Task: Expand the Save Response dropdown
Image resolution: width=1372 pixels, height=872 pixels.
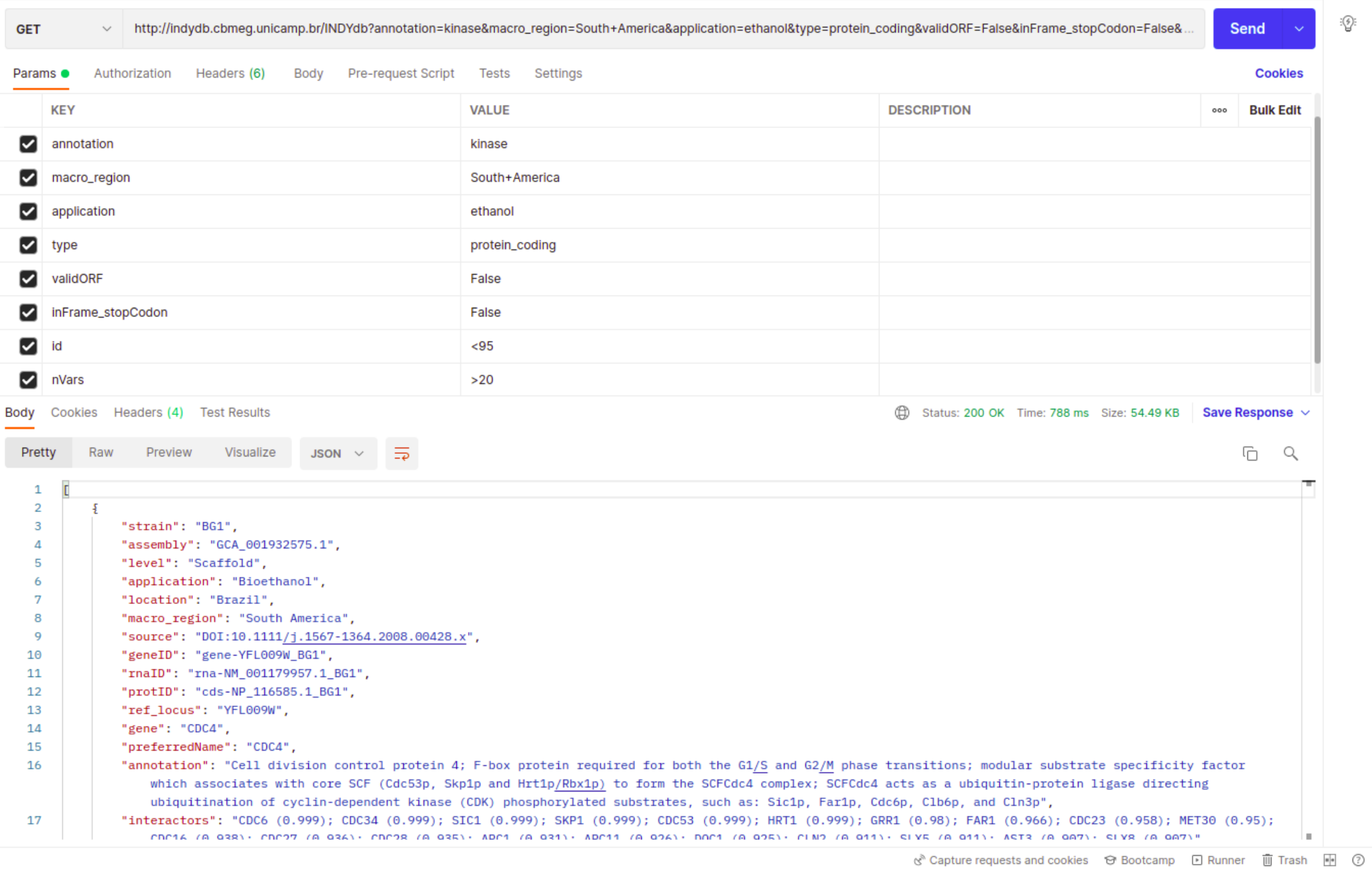Action: pyautogui.click(x=1306, y=413)
